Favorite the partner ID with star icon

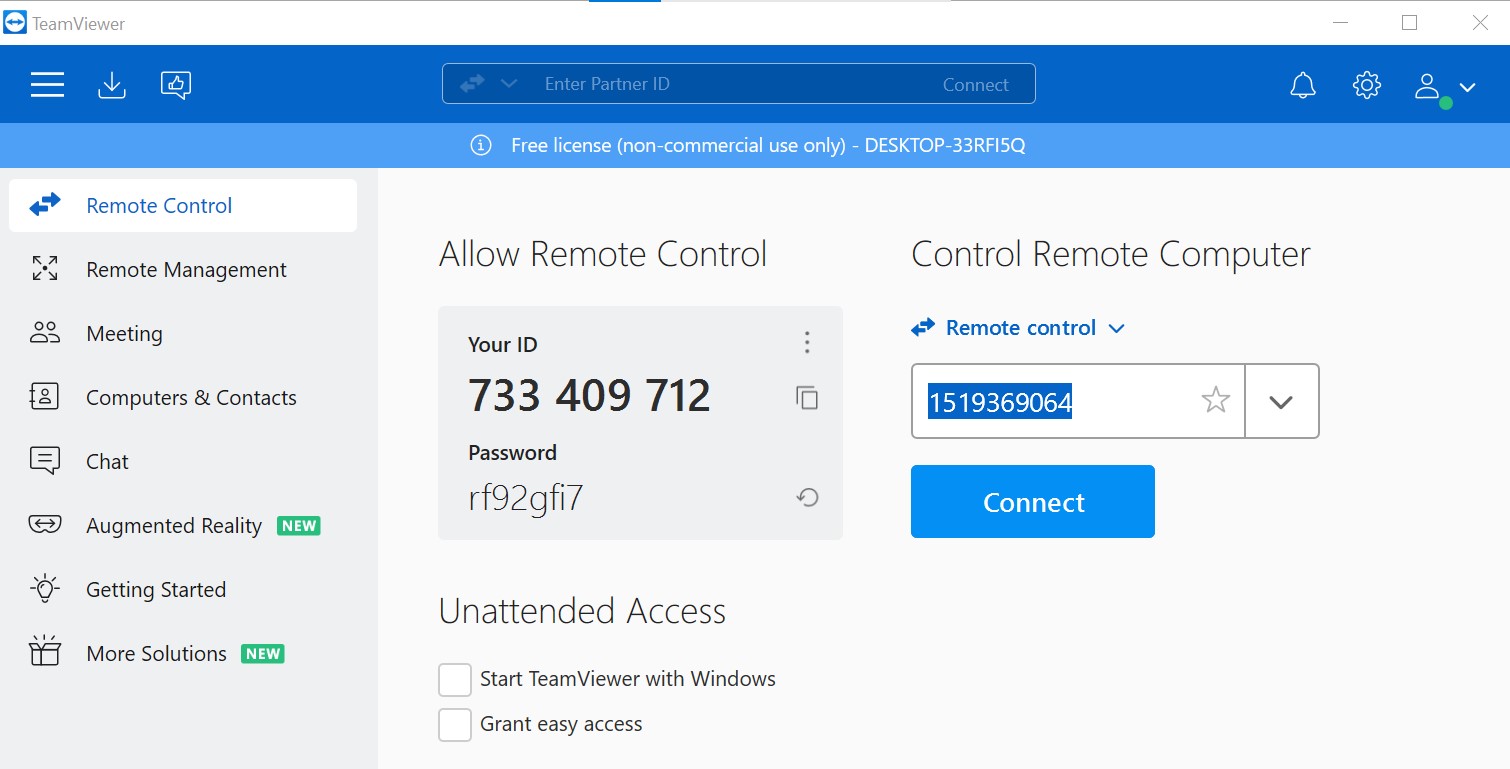(x=1215, y=401)
